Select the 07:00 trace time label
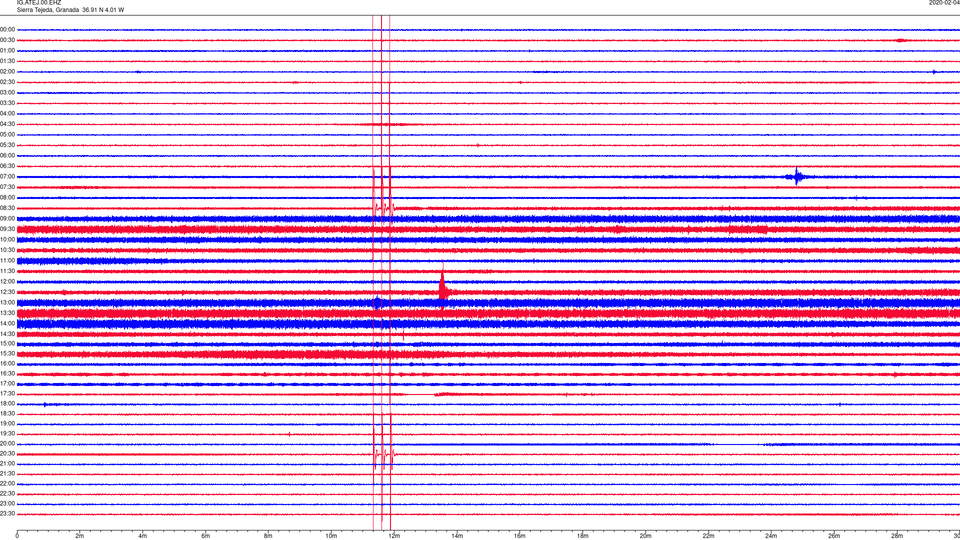Image resolution: width=960 pixels, height=540 pixels. point(8,177)
